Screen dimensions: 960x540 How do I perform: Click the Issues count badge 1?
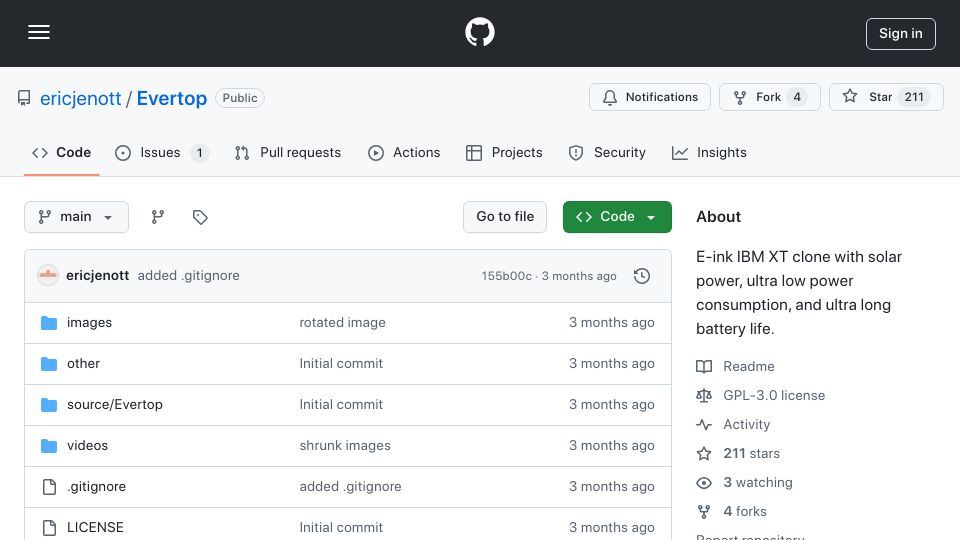pyautogui.click(x=199, y=152)
